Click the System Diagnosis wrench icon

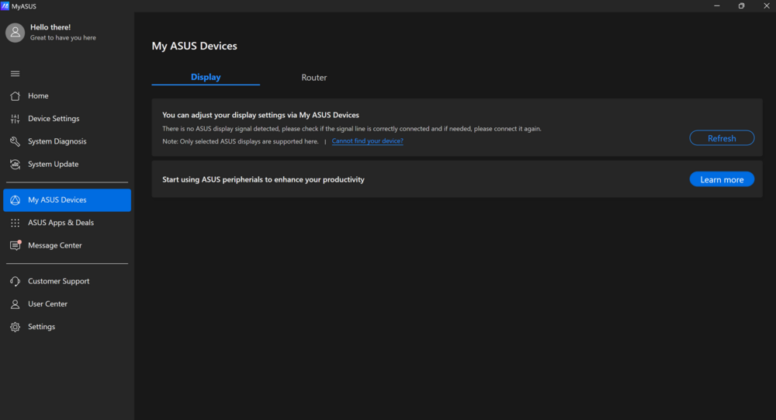(x=15, y=141)
